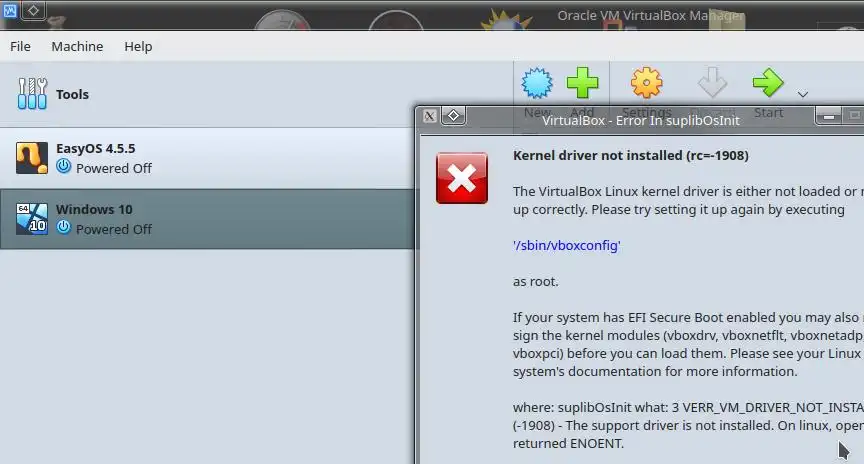Click 'Powered Off' text under EasyOS 4.5.5

coord(114,168)
